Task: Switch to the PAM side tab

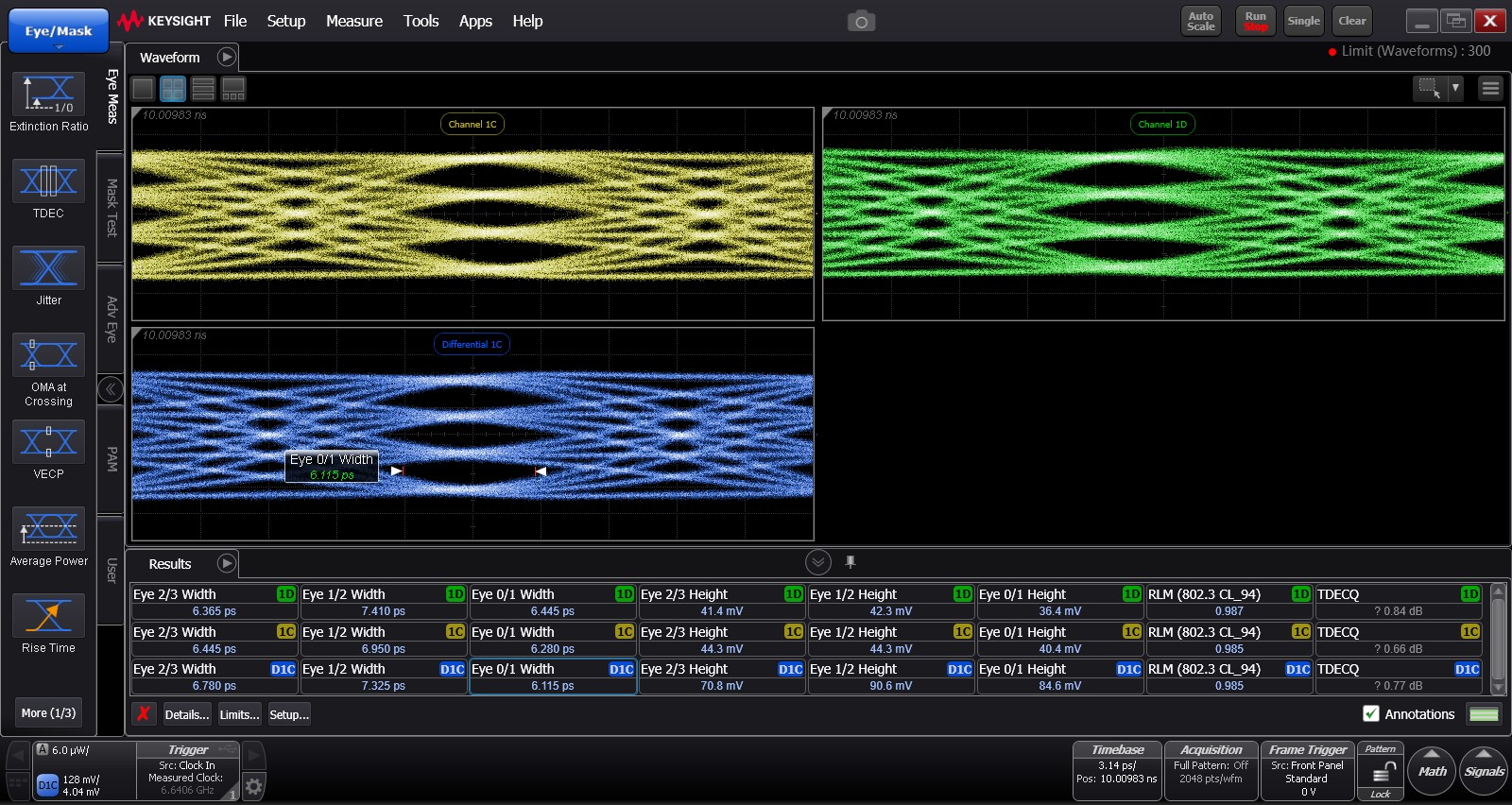Action: tap(112, 459)
